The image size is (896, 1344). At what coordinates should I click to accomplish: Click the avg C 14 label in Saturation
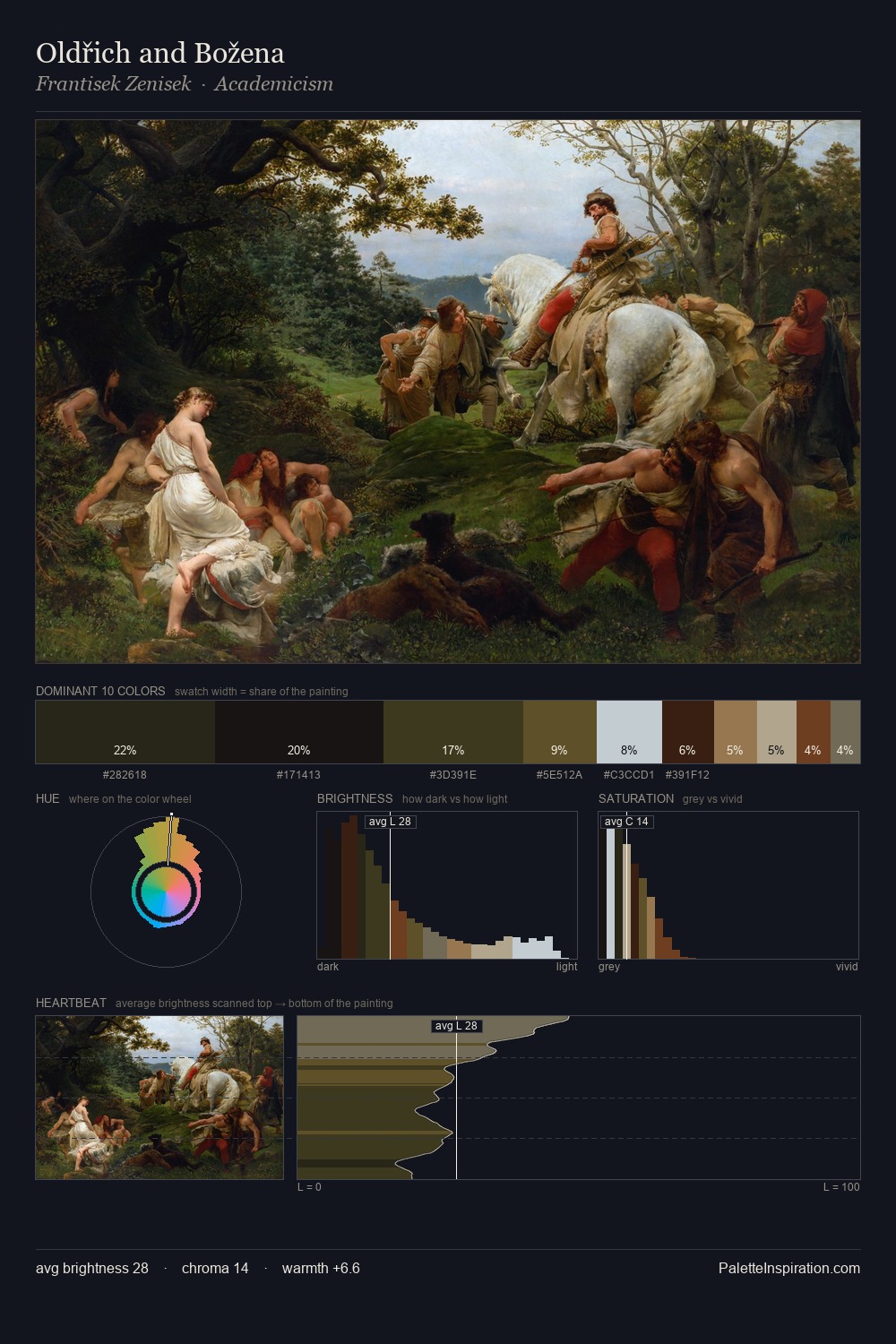click(626, 822)
